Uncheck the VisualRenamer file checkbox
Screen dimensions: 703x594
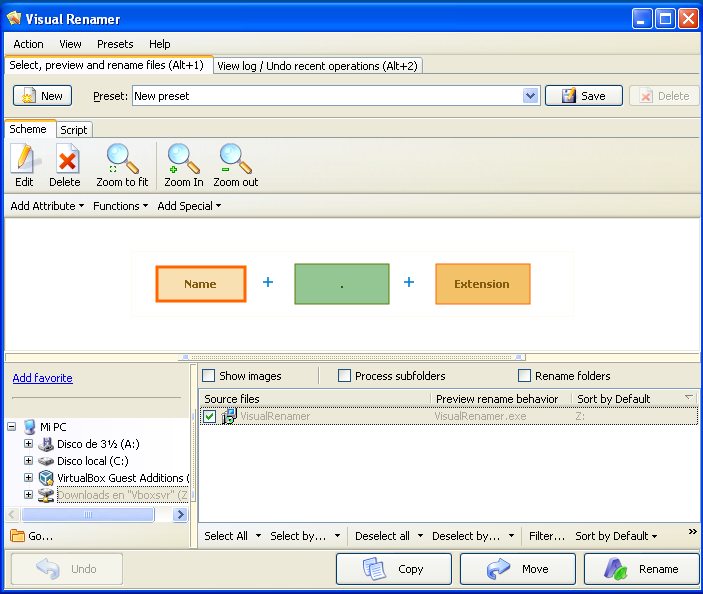tap(209, 416)
